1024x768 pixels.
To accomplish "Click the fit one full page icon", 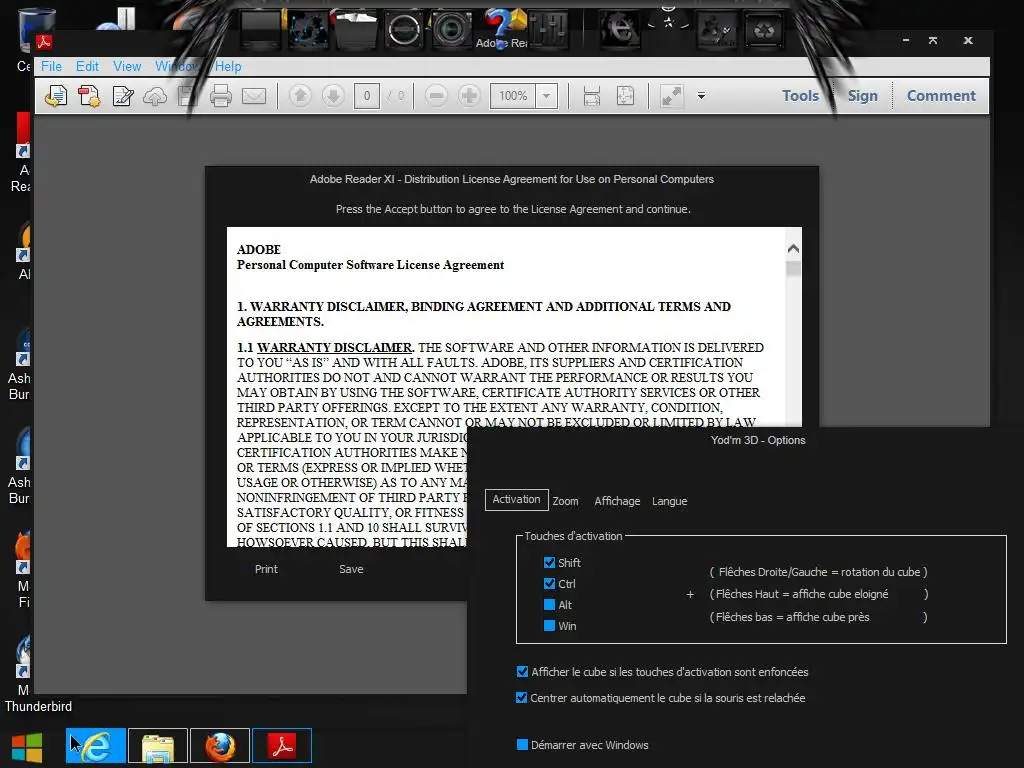I will (625, 96).
